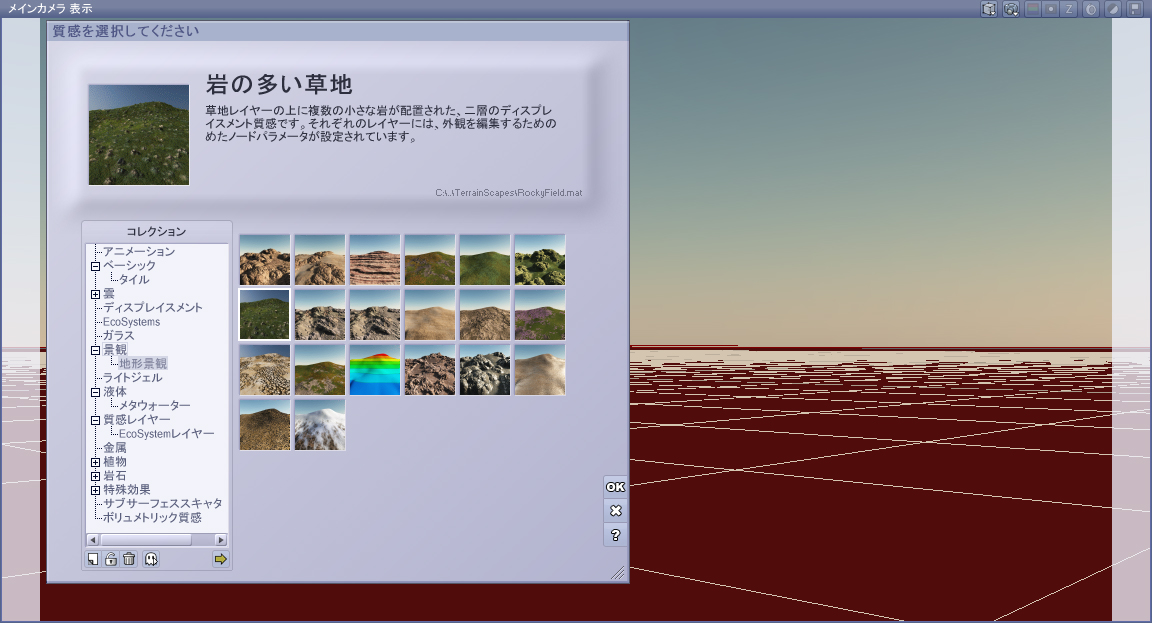Choose the purple flower hillside thumbnail
This screenshot has height=623, width=1152.
pyautogui.click(x=540, y=314)
